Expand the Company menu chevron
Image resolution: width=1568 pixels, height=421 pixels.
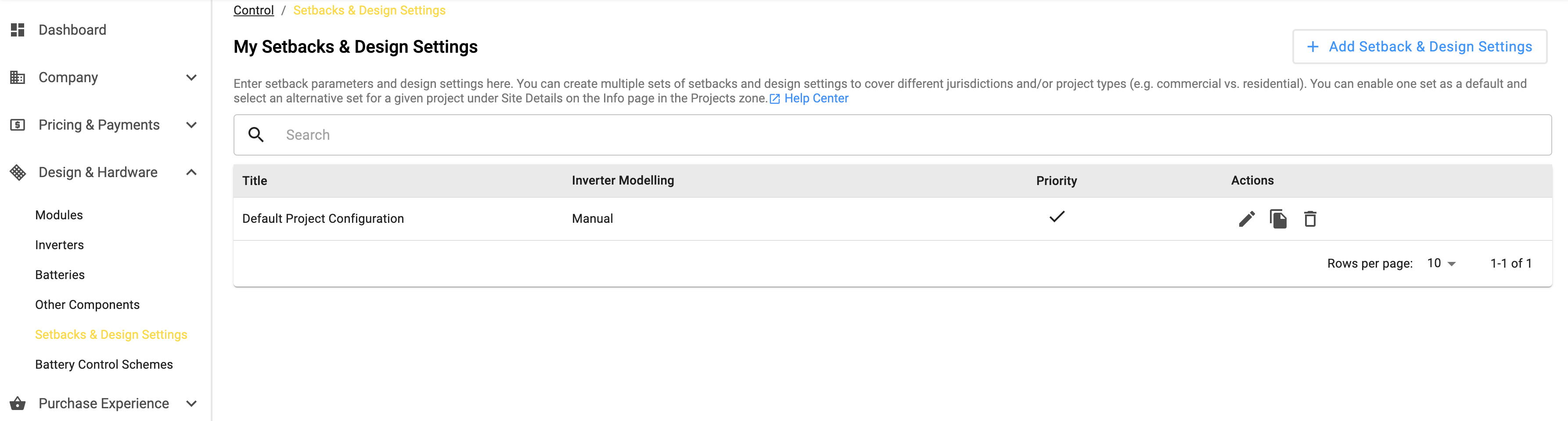tap(191, 77)
